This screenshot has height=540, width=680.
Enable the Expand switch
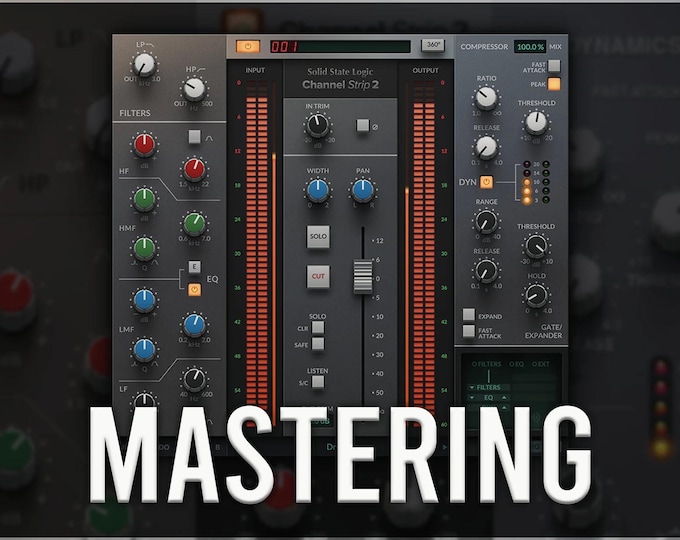(x=468, y=314)
